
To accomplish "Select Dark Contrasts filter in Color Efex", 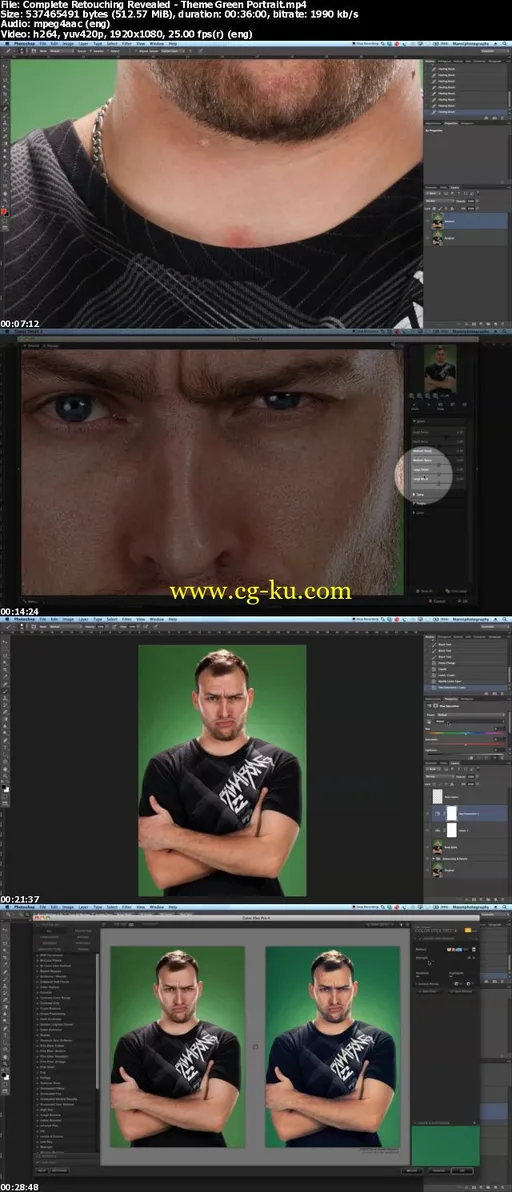I will 52,1019.
